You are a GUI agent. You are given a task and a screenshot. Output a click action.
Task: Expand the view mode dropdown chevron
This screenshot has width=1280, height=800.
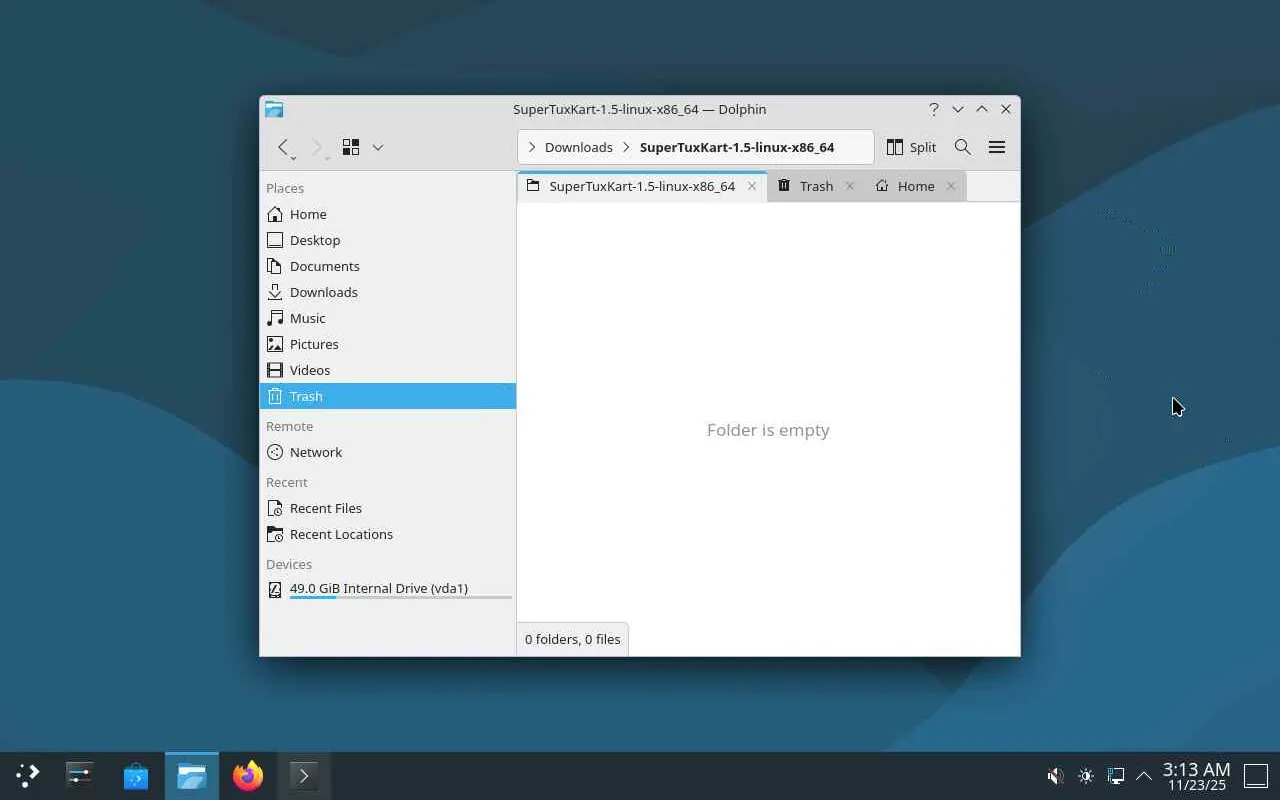coord(378,147)
